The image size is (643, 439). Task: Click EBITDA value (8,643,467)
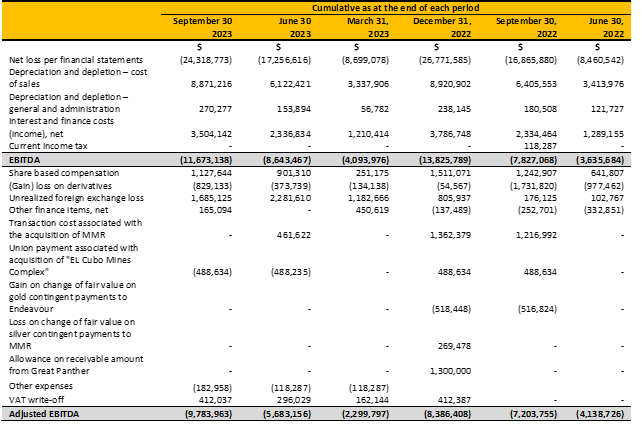click(x=287, y=160)
